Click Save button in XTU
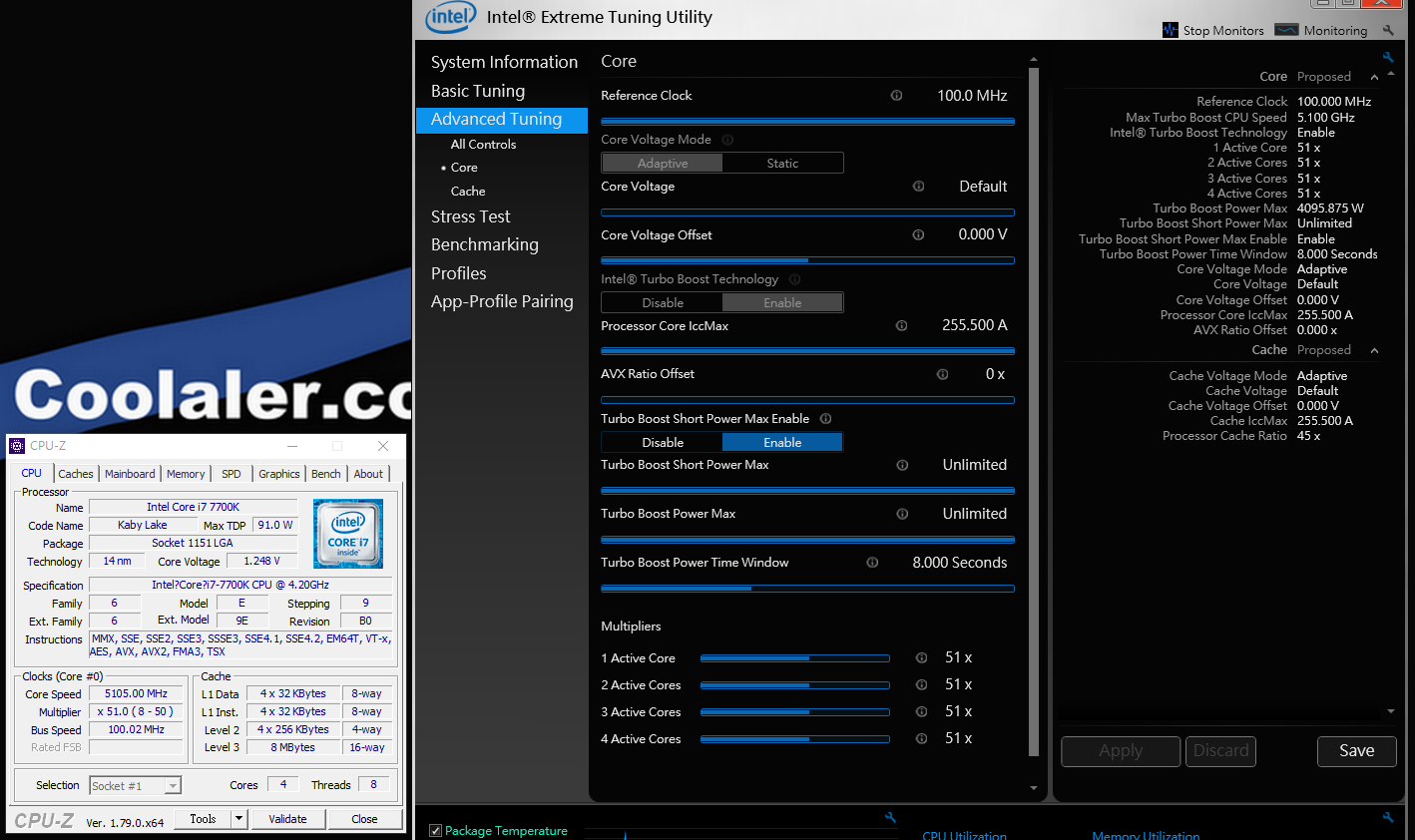 coord(1356,751)
